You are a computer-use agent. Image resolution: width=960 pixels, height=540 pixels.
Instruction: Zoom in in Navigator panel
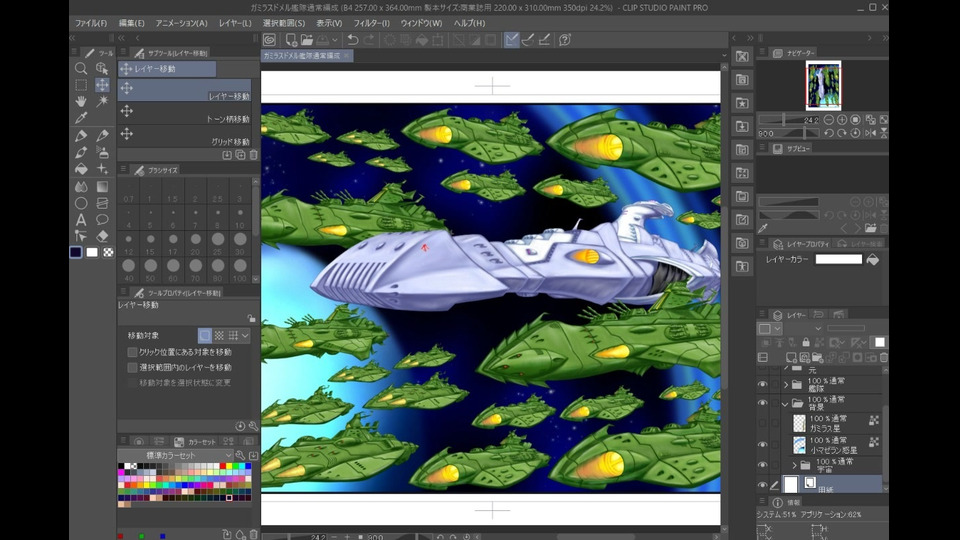tap(842, 120)
